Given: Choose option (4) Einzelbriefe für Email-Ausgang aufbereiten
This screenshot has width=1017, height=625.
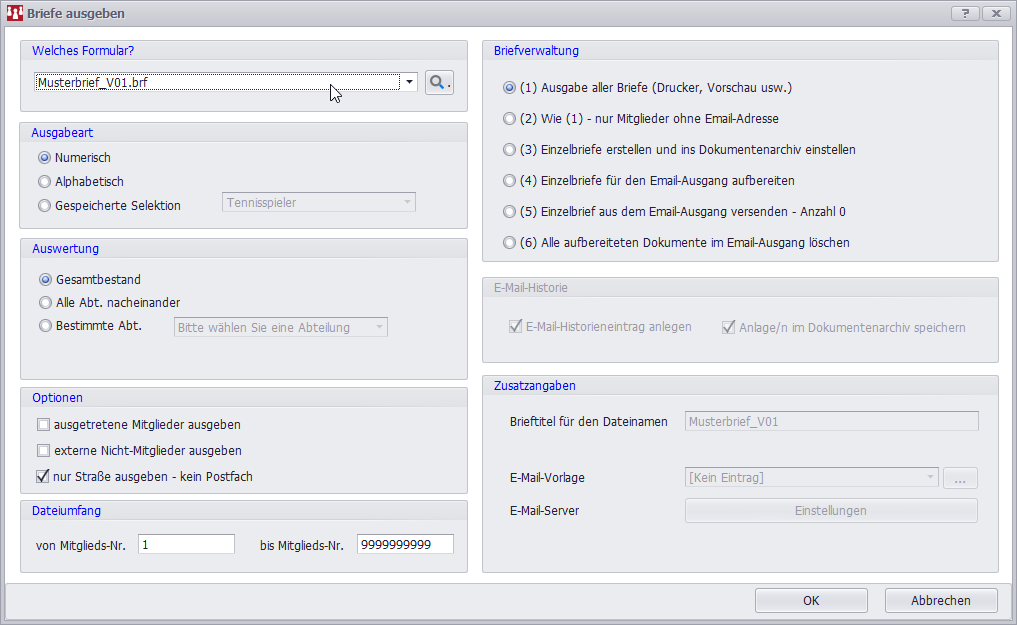Looking at the screenshot, I should [510, 181].
